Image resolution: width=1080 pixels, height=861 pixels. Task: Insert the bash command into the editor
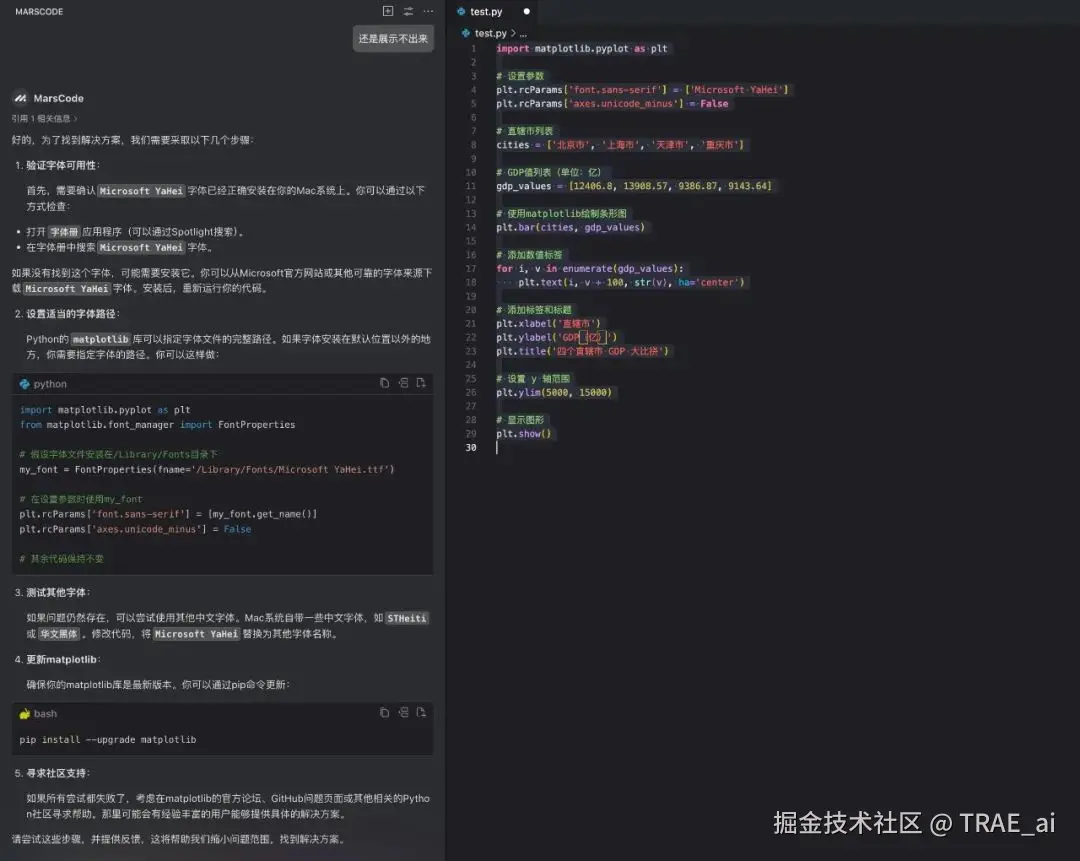pos(403,712)
